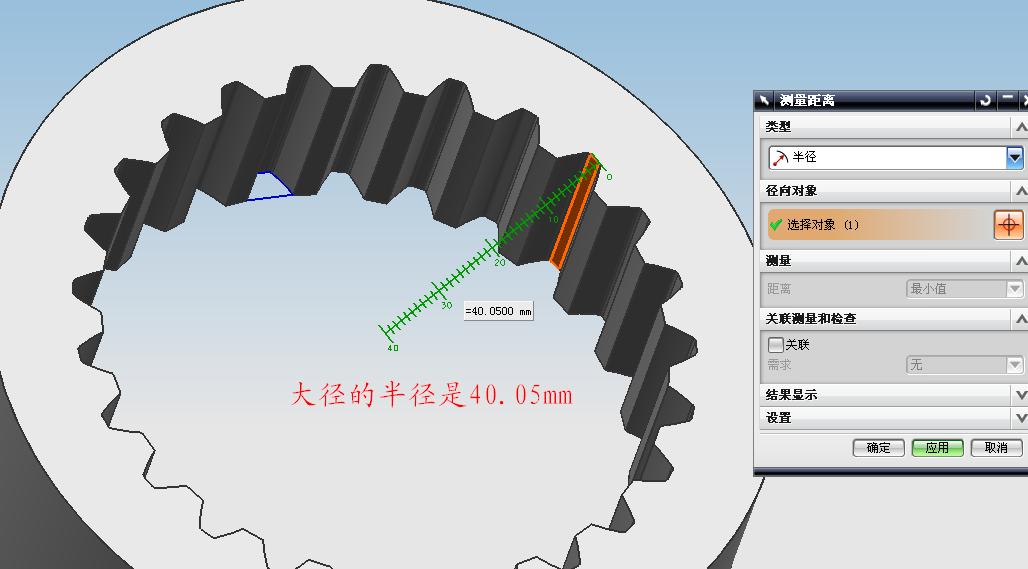Screen dimensions: 1028x569
Task: Collapse the 类型 section
Action: [1021, 127]
